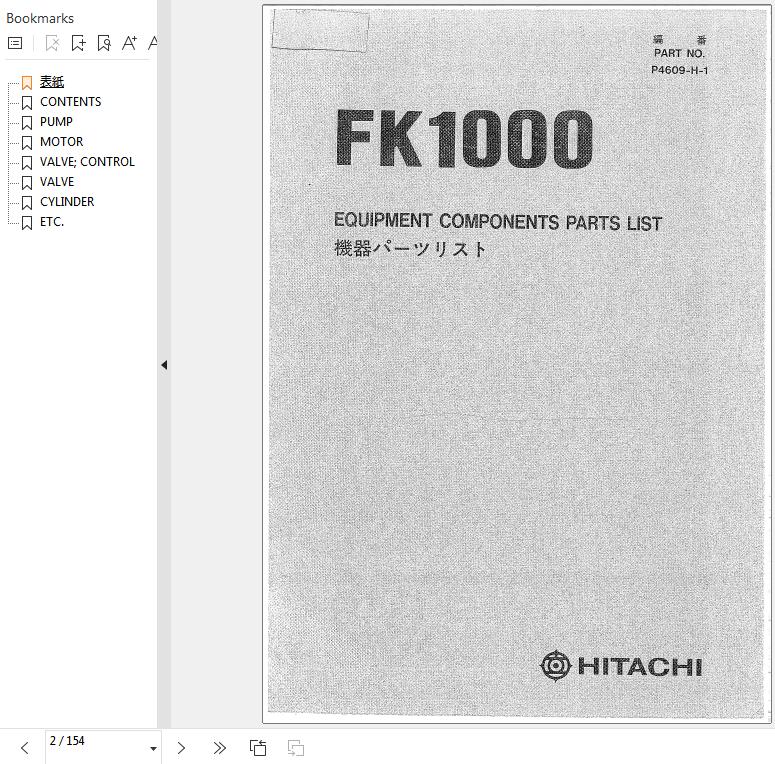Screen dimensions: 775x764
Task: Open the CONTENTS bookmark
Action: pyautogui.click(x=71, y=102)
